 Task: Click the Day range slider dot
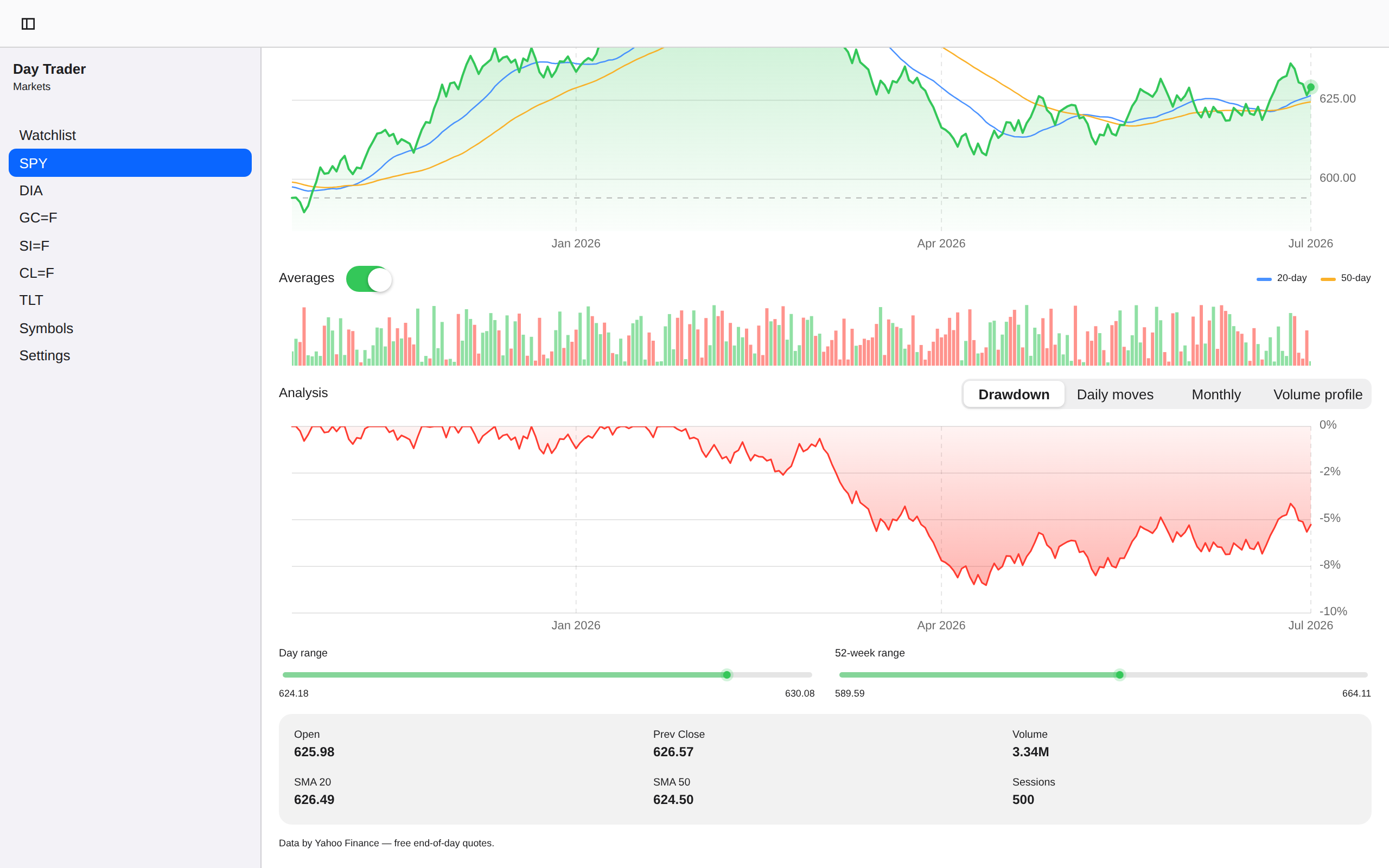[x=727, y=675]
